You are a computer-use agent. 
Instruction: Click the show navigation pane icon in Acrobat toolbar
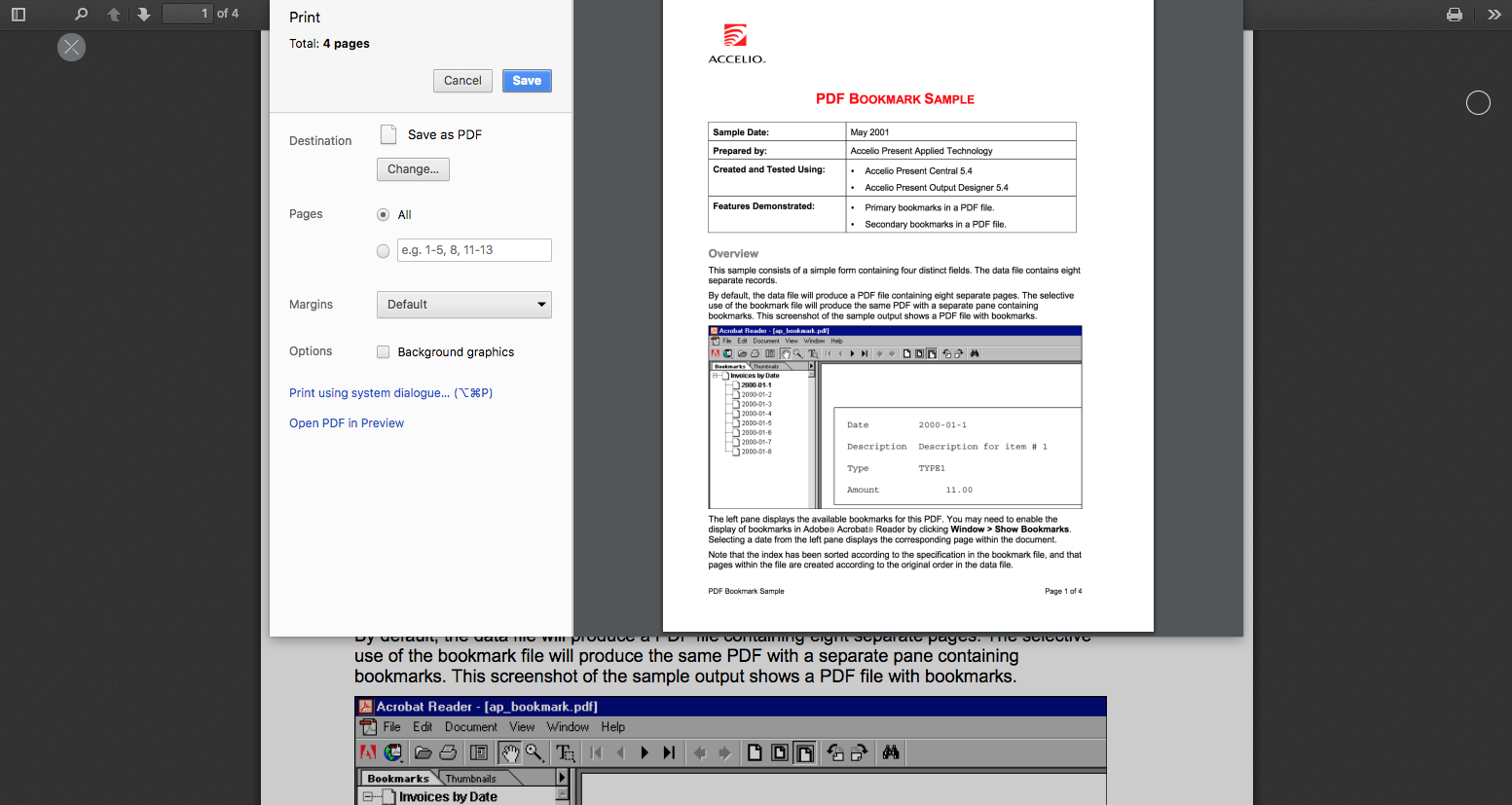point(479,752)
